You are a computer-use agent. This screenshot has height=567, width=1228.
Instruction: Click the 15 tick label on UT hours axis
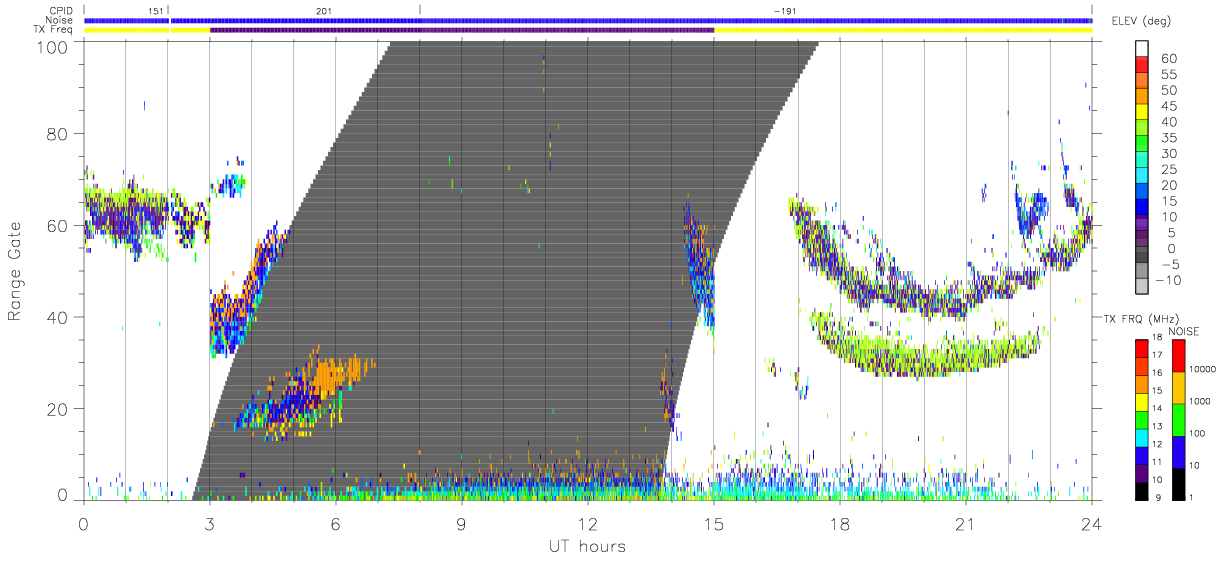point(713,523)
